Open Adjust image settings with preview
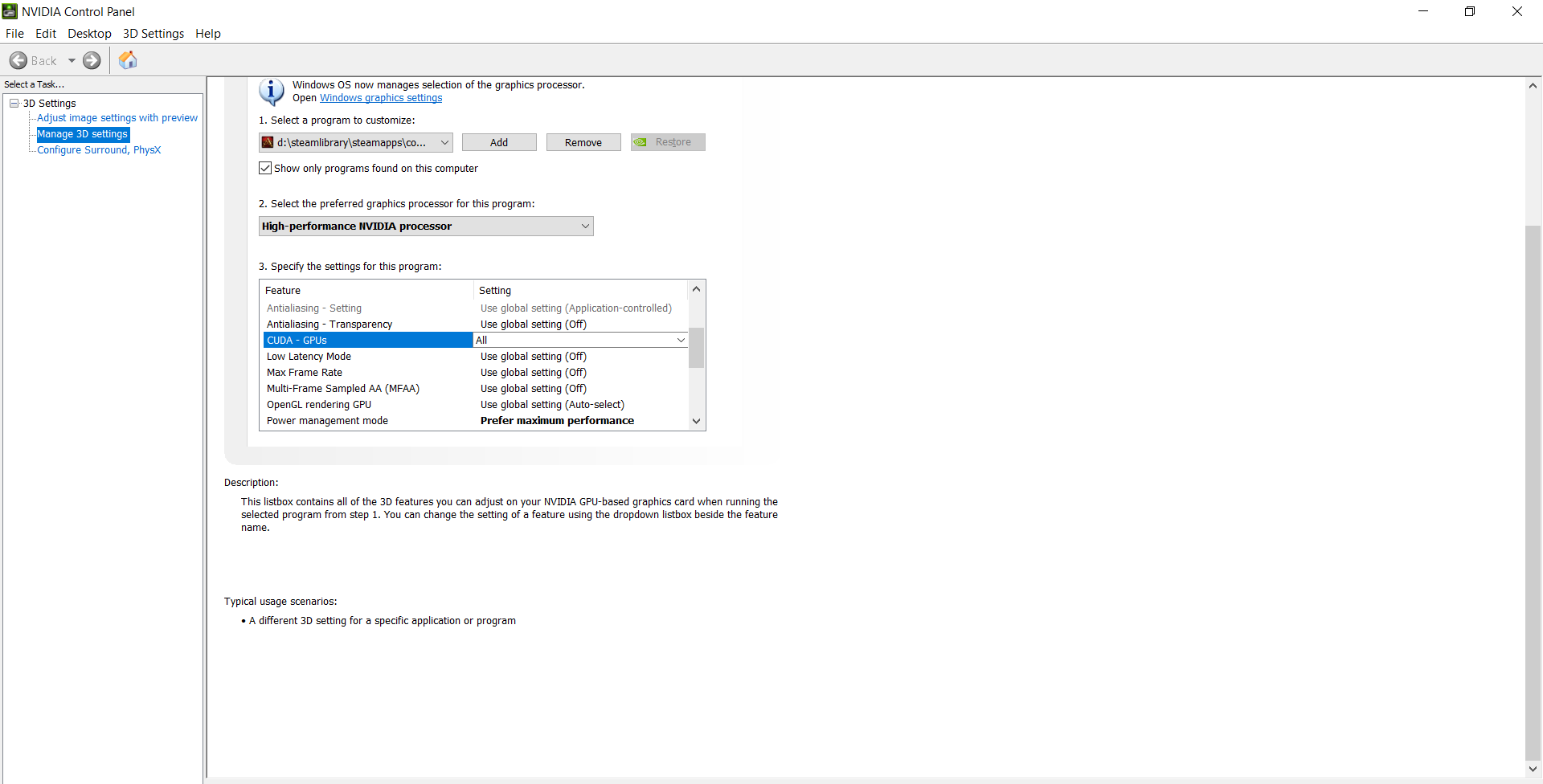Screen dimensions: 1543x784 click(x=117, y=118)
